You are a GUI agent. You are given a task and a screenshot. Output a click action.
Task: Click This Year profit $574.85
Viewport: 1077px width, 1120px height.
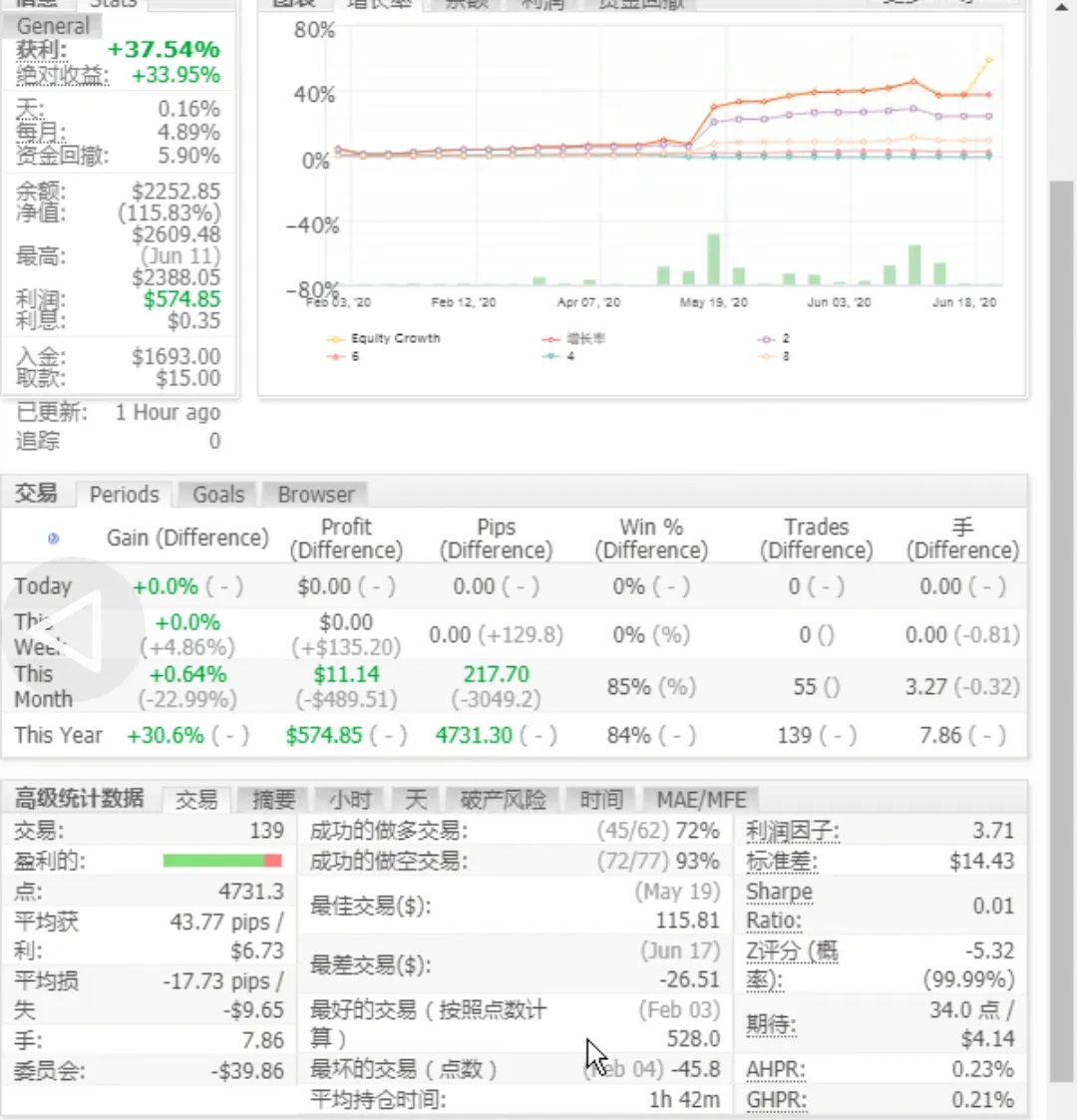click(324, 735)
